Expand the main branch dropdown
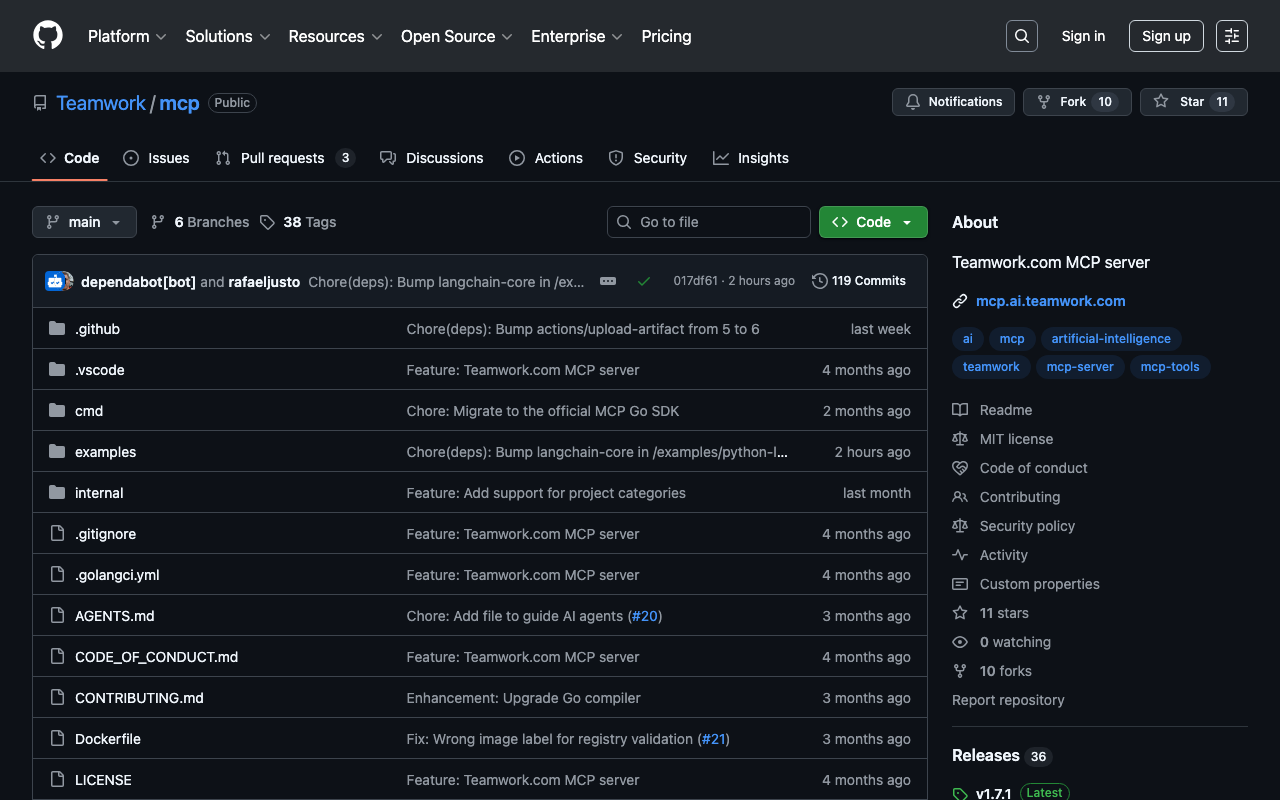The width and height of the screenshot is (1280, 800). [84, 222]
